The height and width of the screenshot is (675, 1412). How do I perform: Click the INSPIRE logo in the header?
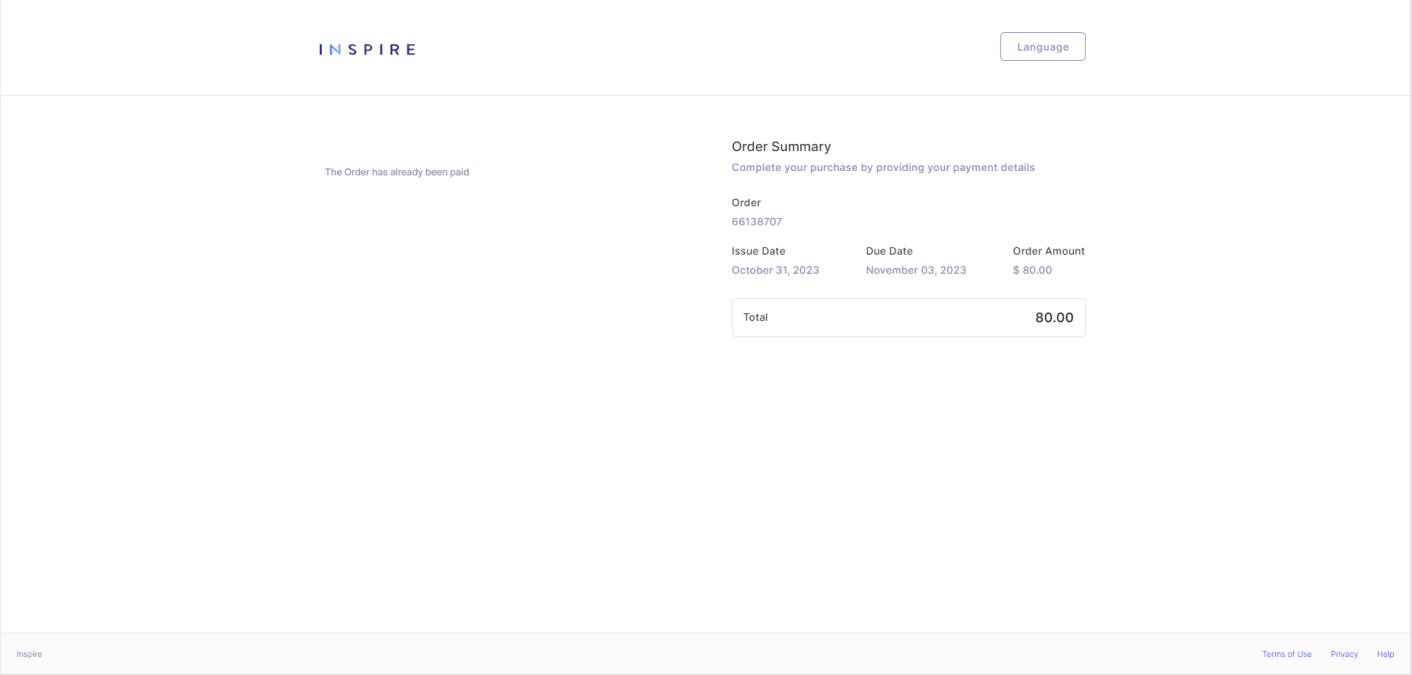367,49
